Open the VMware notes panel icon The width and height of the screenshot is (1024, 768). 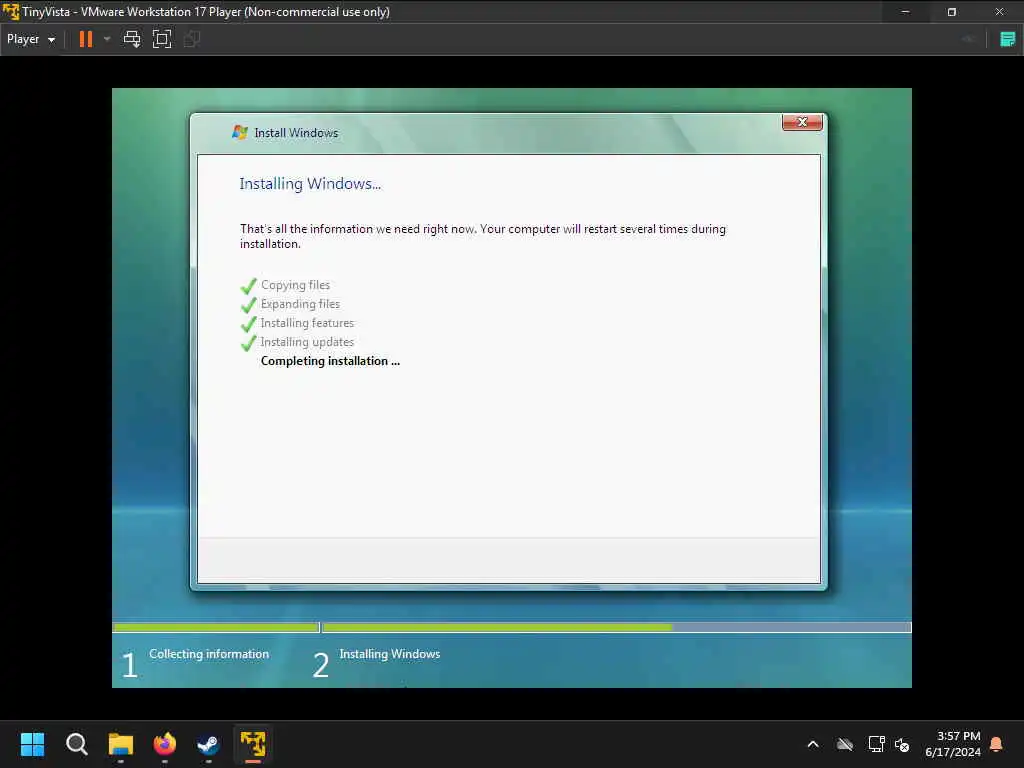coord(1007,39)
